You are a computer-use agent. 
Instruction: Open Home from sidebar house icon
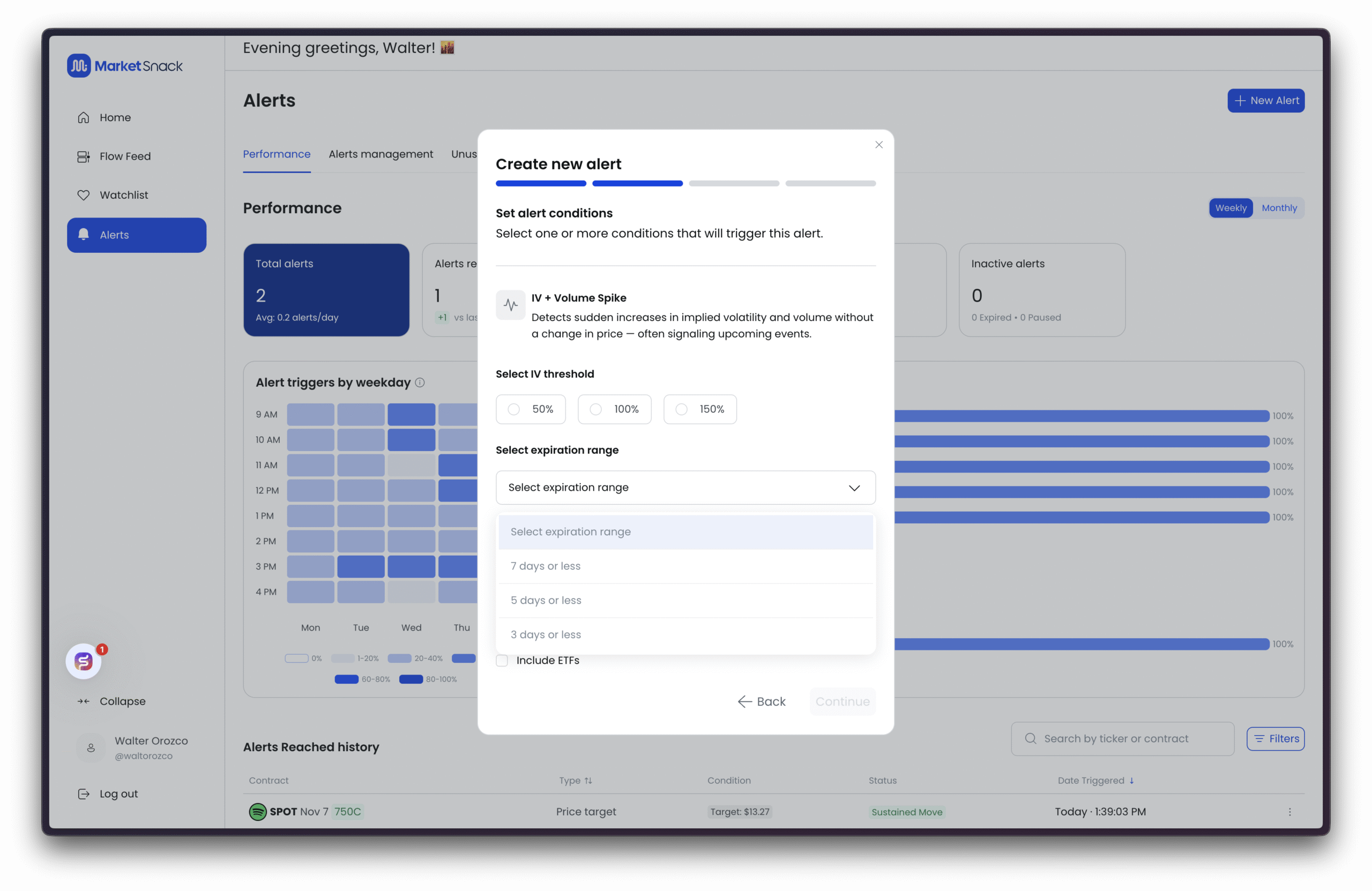84,117
